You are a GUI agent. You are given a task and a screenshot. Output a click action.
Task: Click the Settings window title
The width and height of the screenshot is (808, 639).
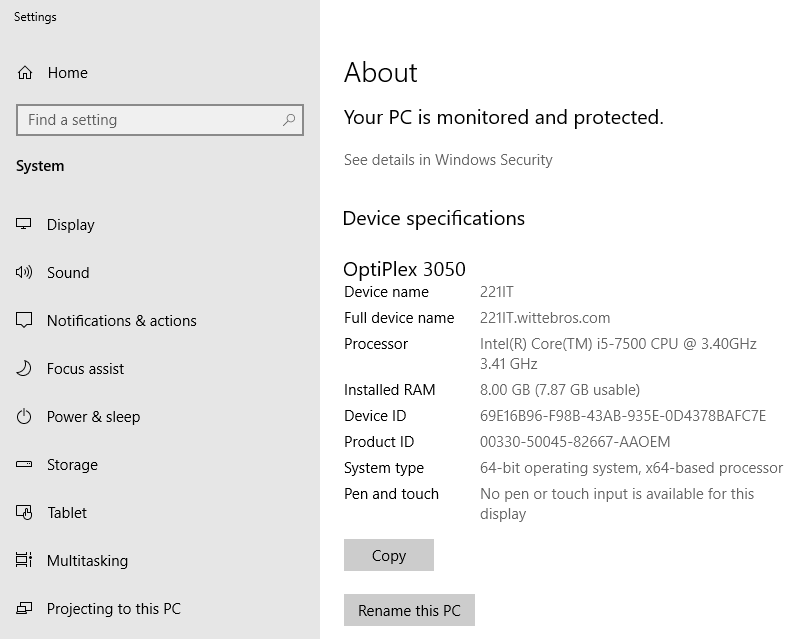click(x=35, y=17)
